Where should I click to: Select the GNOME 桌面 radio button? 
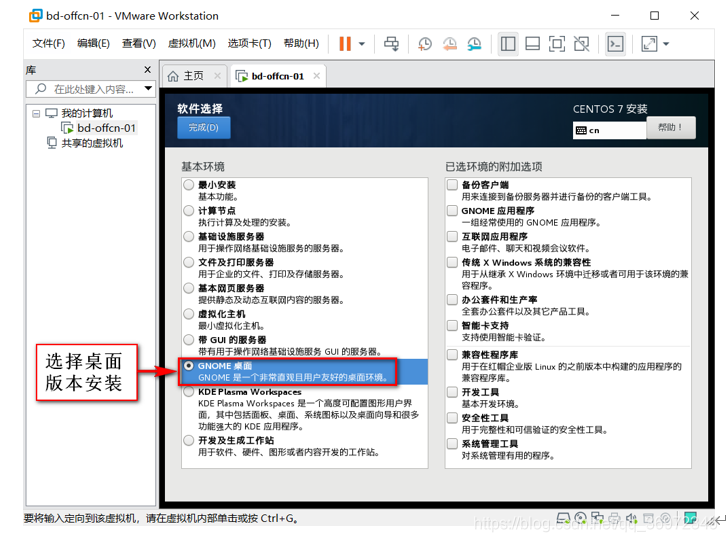[189, 366]
